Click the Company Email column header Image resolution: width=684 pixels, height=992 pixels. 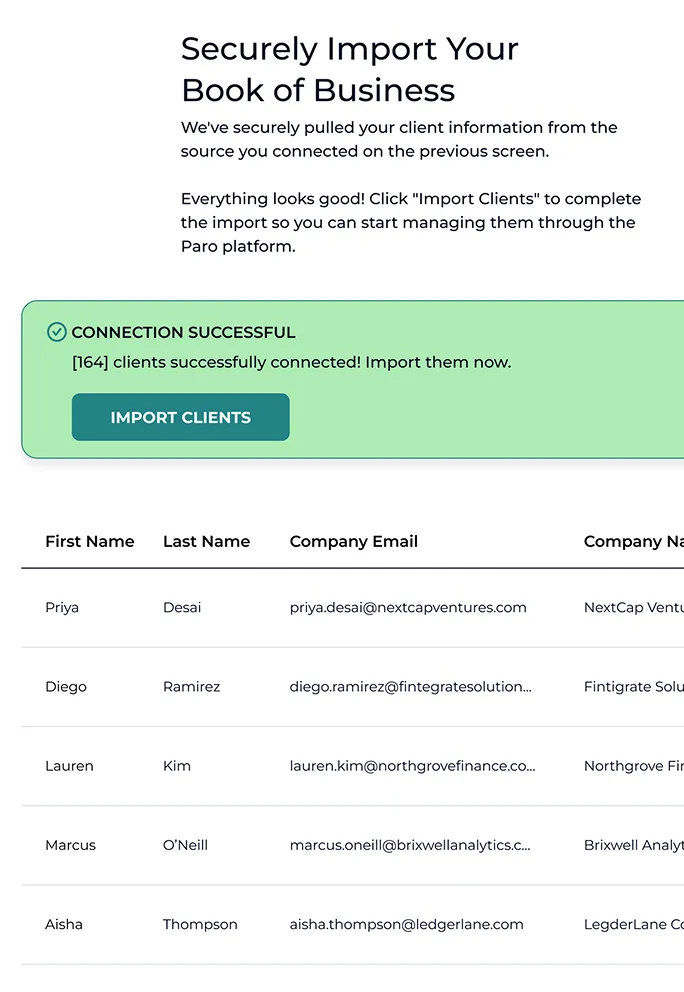(x=353, y=541)
